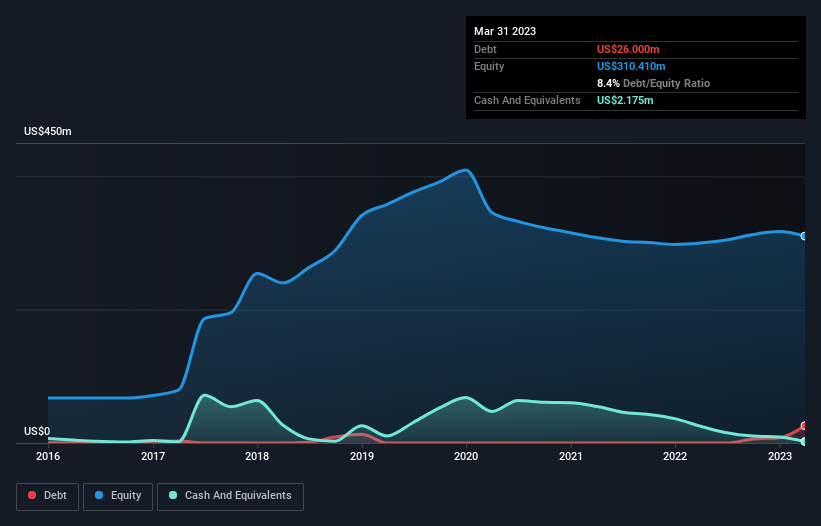Click Cash And Equivalents label in tooltip

527,100
